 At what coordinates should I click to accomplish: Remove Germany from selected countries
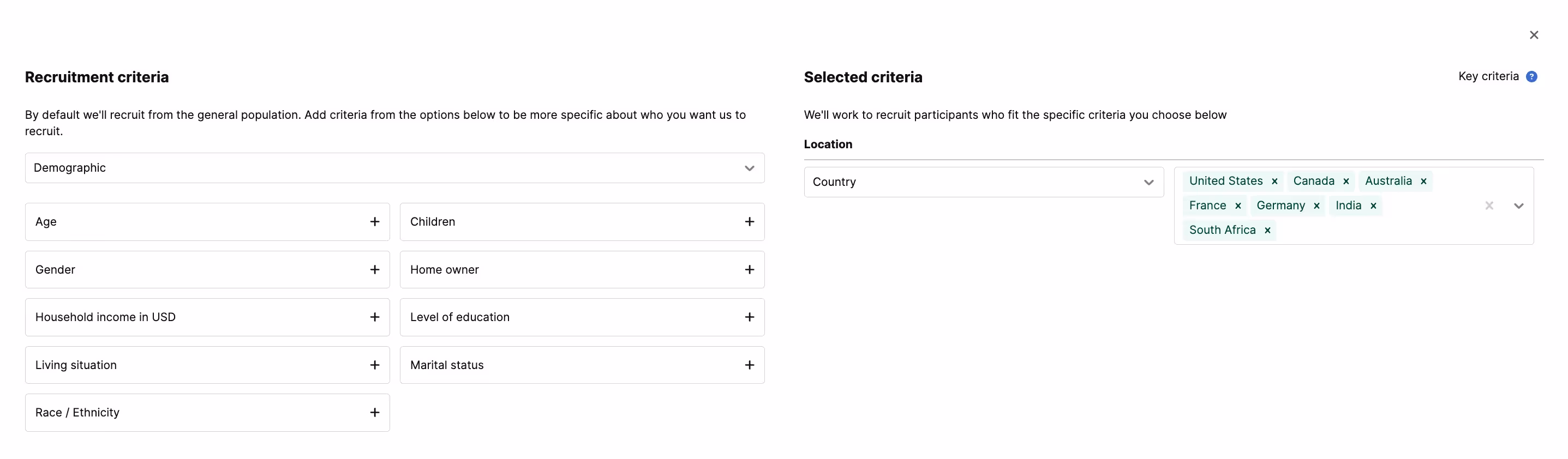1316,206
